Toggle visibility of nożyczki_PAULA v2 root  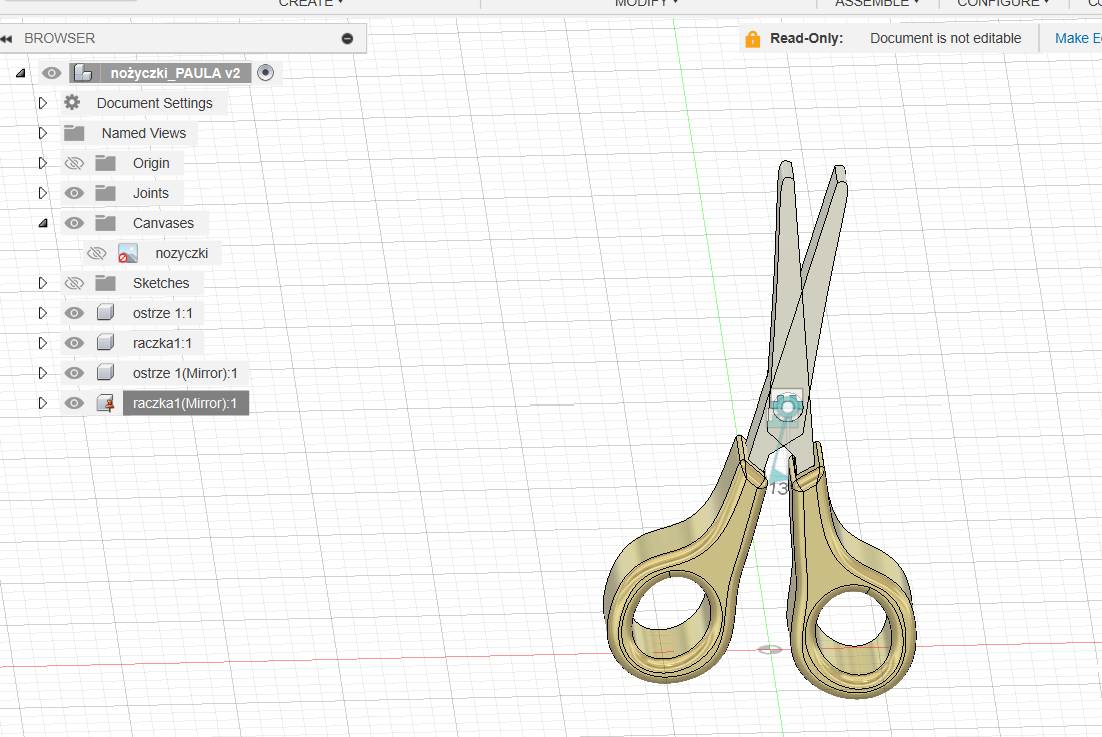[x=51, y=73]
